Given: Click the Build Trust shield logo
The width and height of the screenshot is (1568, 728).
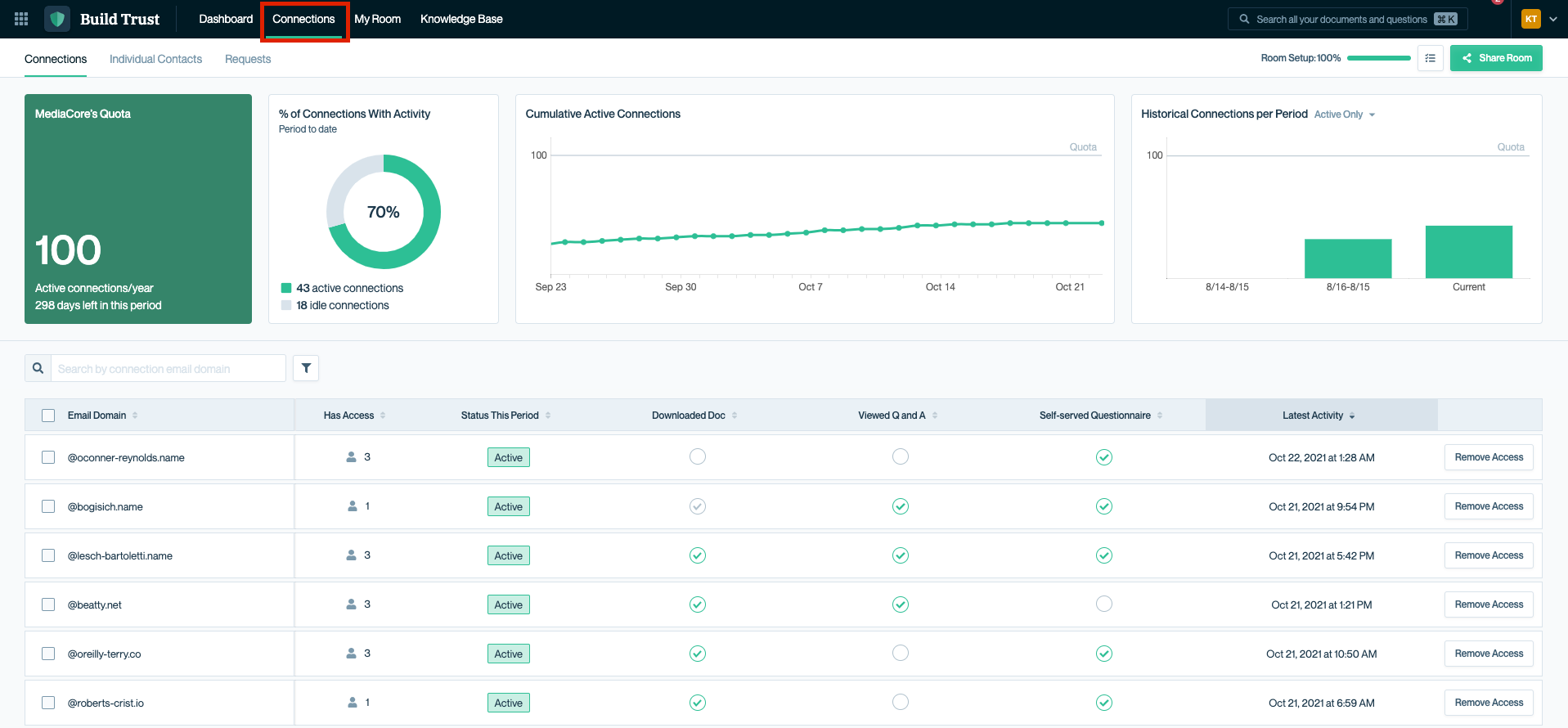Looking at the screenshot, I should pos(57,19).
